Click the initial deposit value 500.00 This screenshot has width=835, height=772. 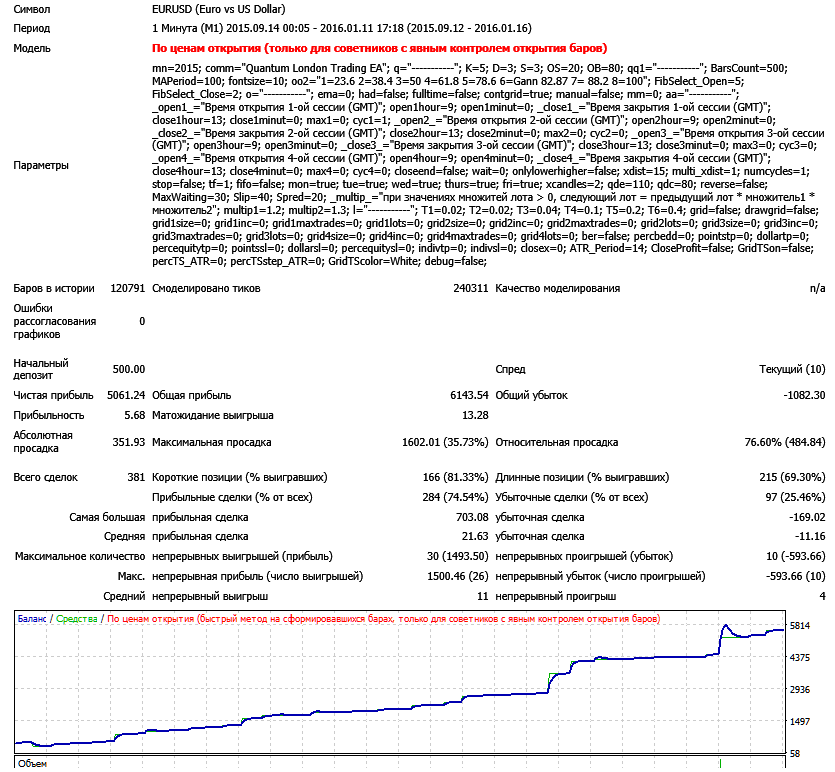(129, 369)
